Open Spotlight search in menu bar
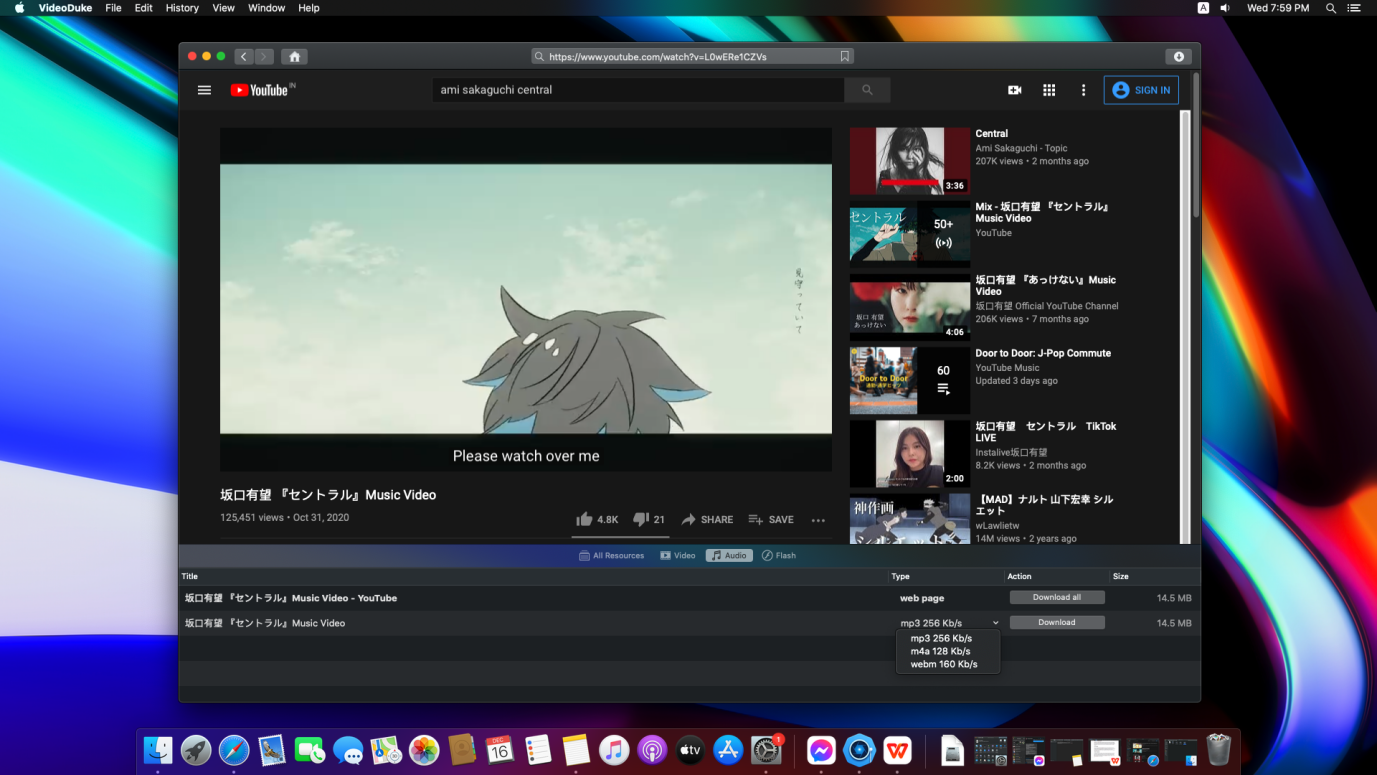Screen dimensions: 1377x775 click(1330, 8)
